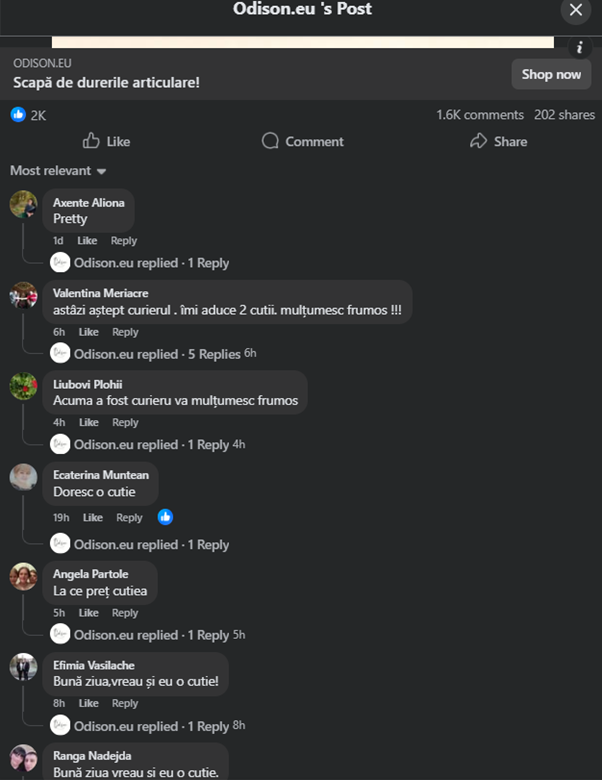
Task: Expand Odison.eu's reply under Angela Partole's comment
Action: click(150, 635)
